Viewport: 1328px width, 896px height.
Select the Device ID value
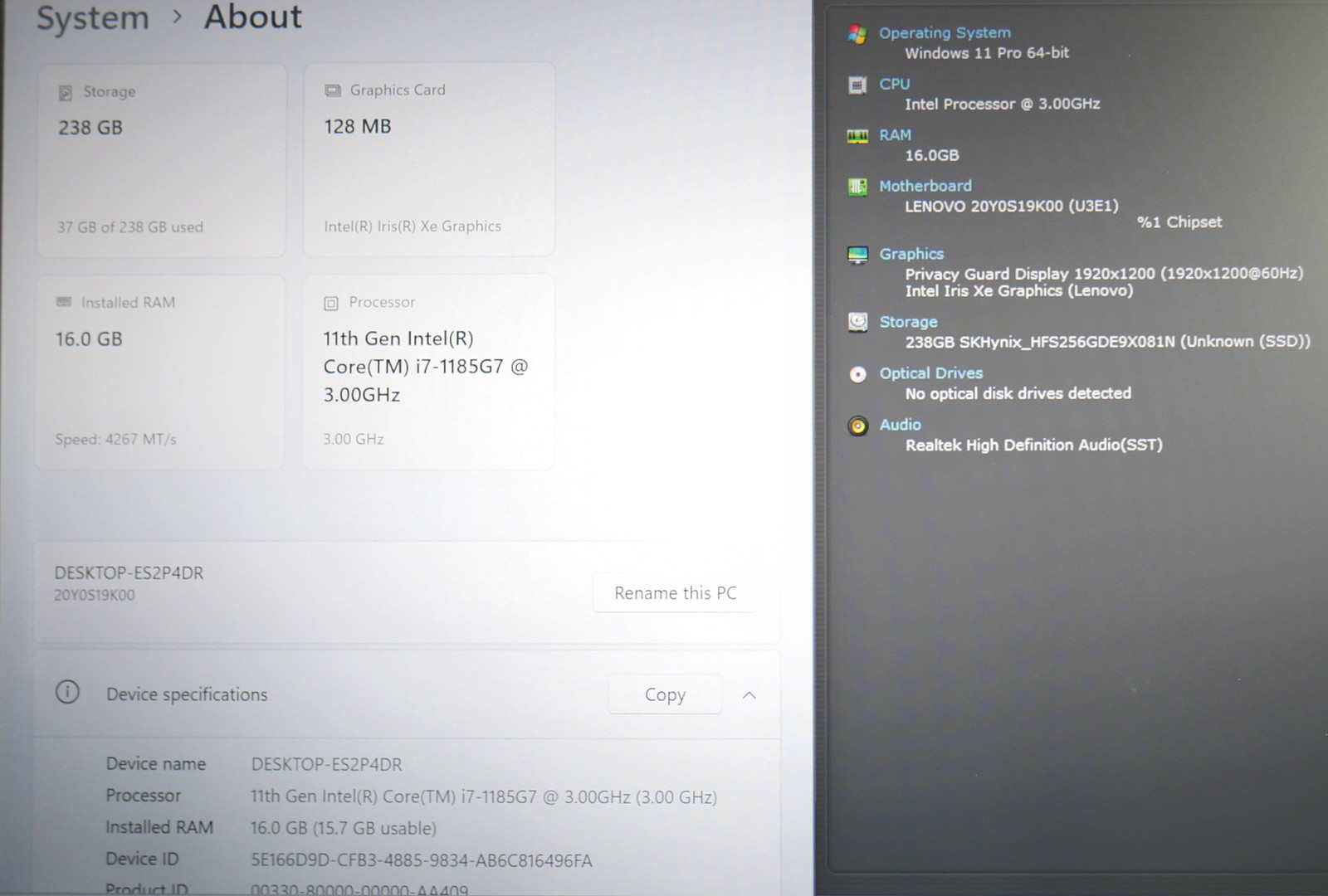click(x=422, y=860)
